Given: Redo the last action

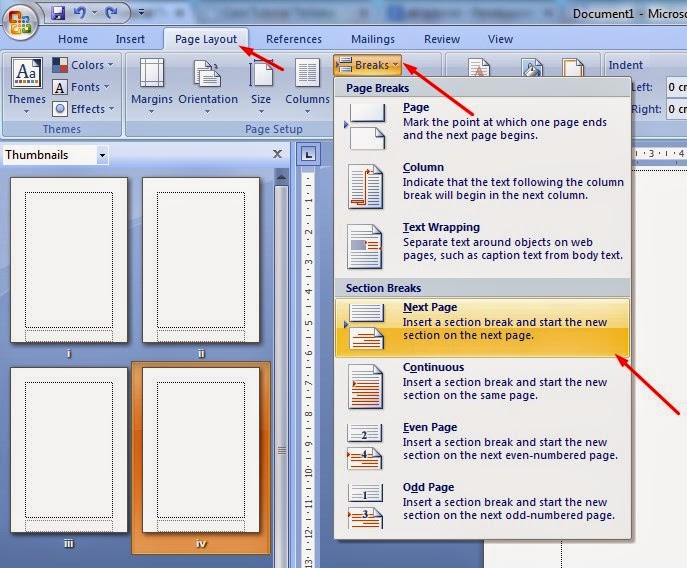Looking at the screenshot, I should (x=111, y=13).
